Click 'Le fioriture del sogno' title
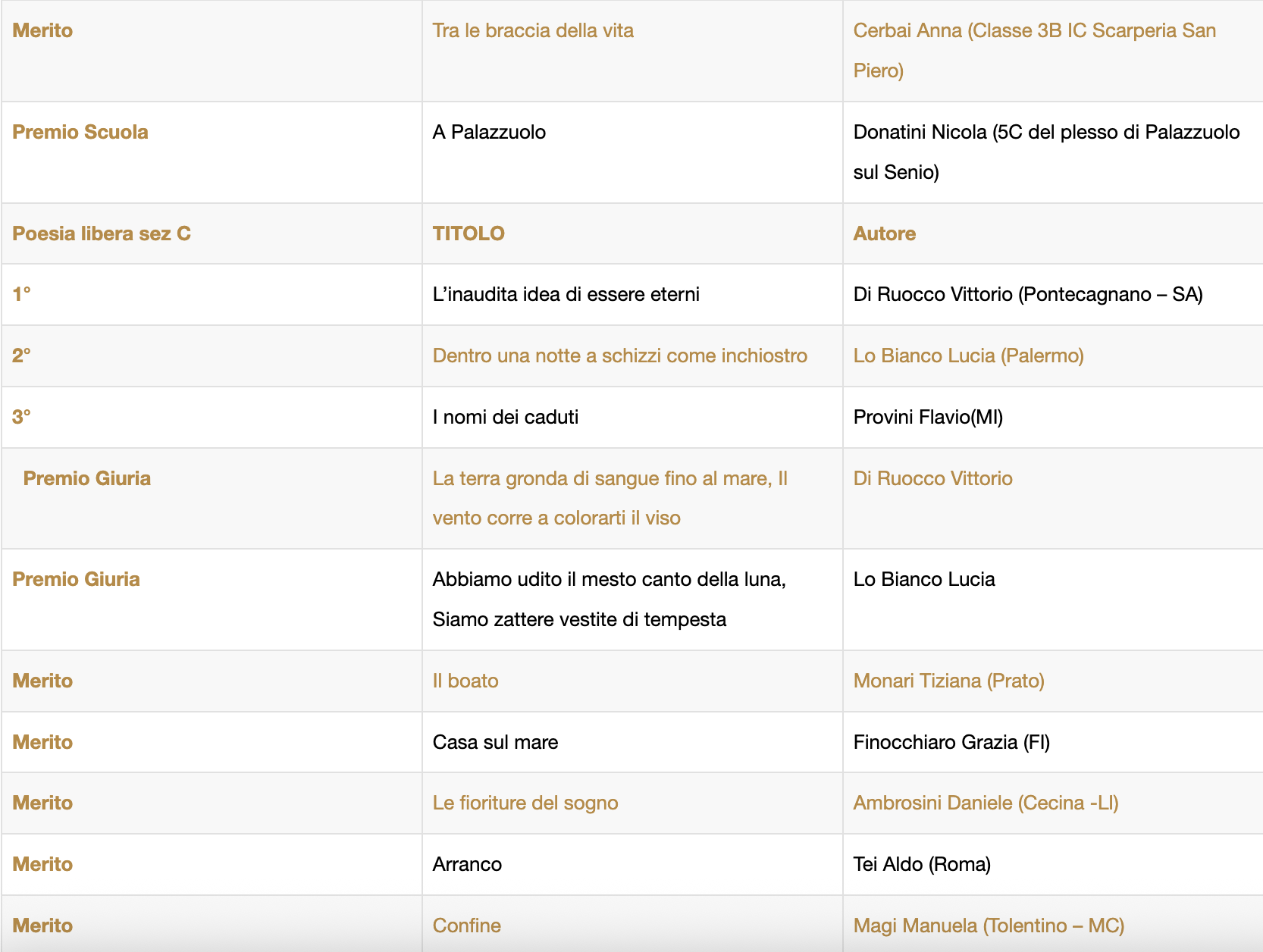The image size is (1263, 952). click(x=525, y=803)
